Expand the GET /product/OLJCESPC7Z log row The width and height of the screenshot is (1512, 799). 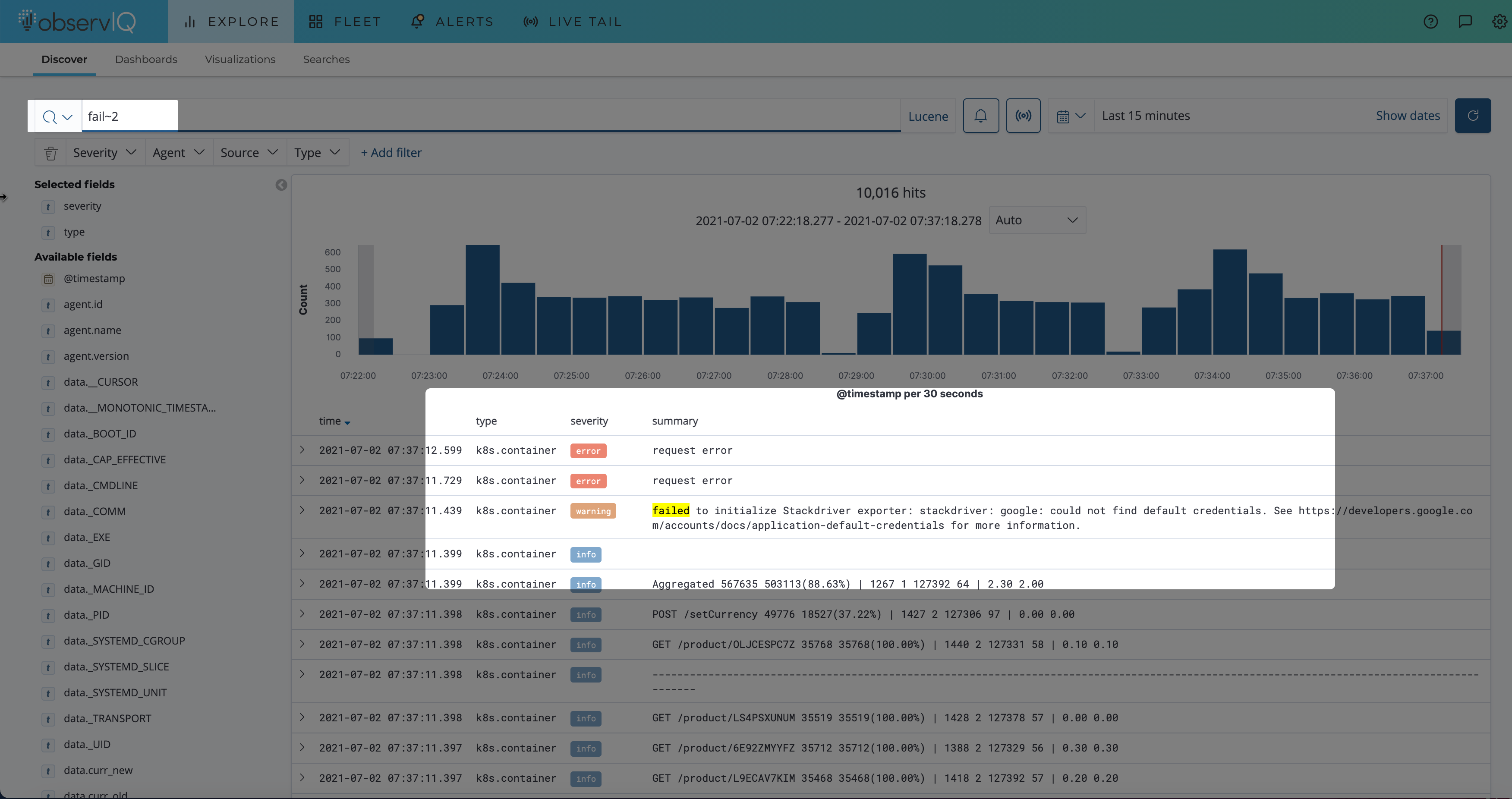(x=302, y=644)
